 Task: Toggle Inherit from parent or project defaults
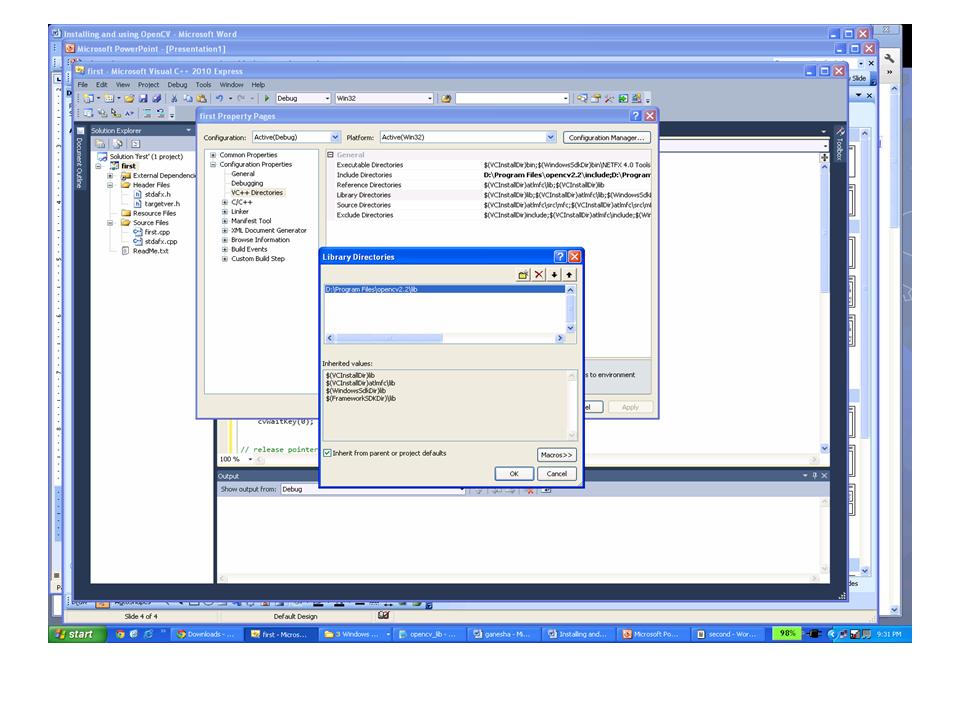click(327, 453)
